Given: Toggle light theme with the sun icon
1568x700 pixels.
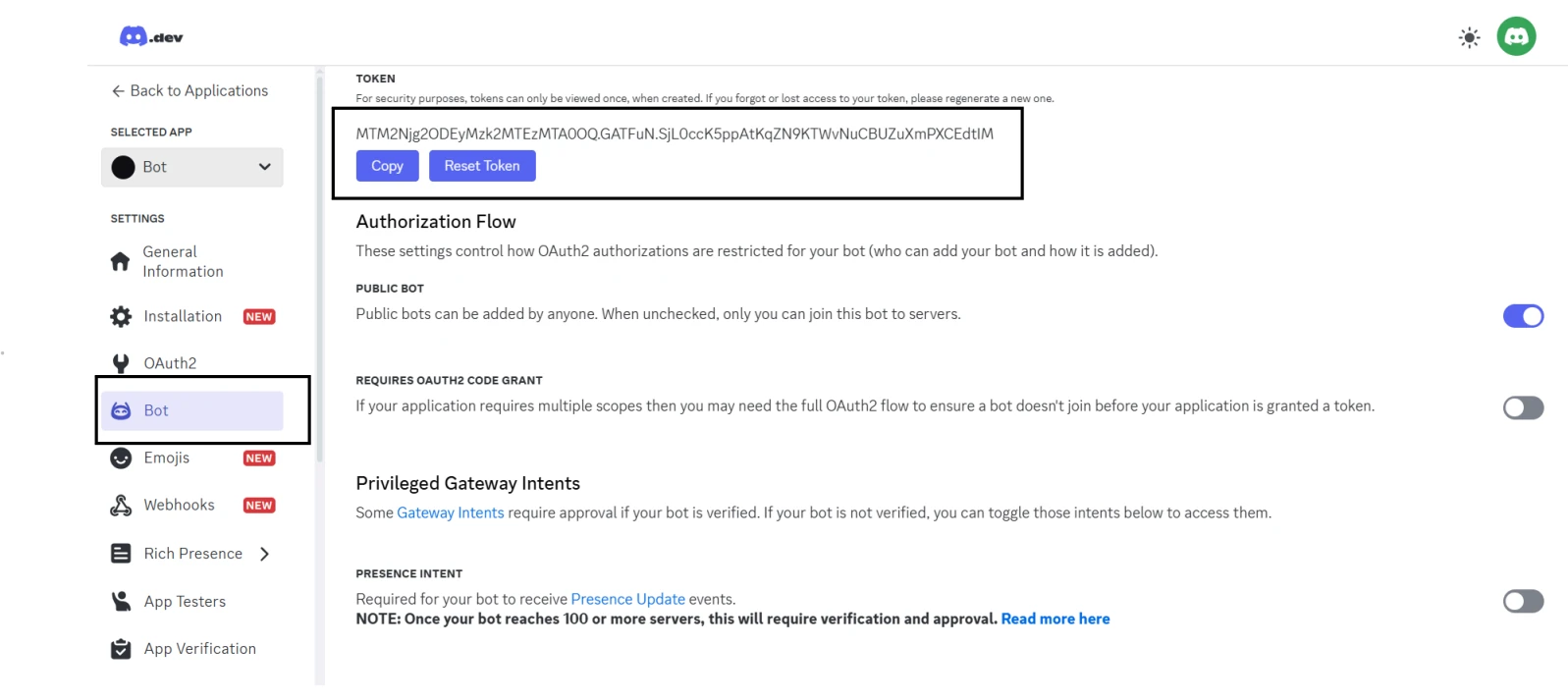Looking at the screenshot, I should [x=1469, y=37].
